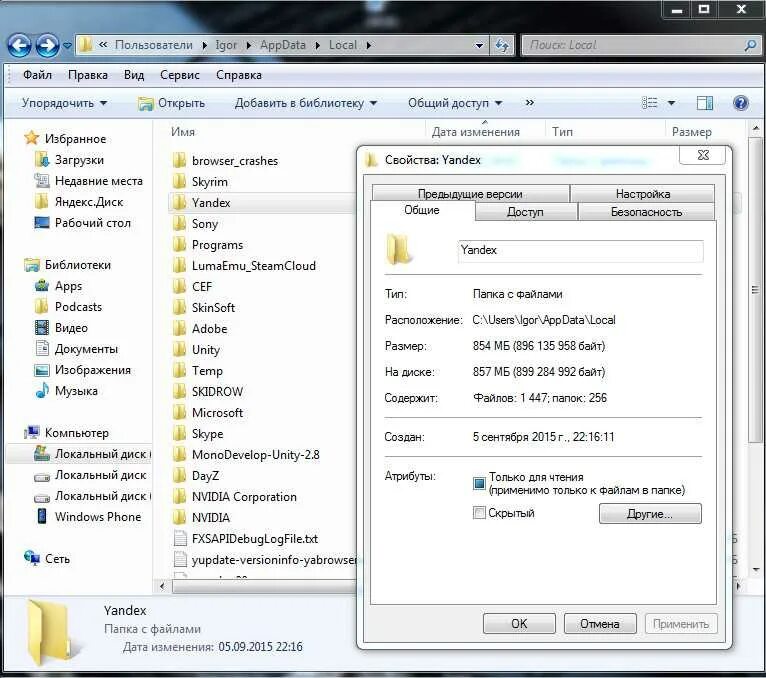
Task: Open Недавние места in the sidebar
Action: (99, 181)
